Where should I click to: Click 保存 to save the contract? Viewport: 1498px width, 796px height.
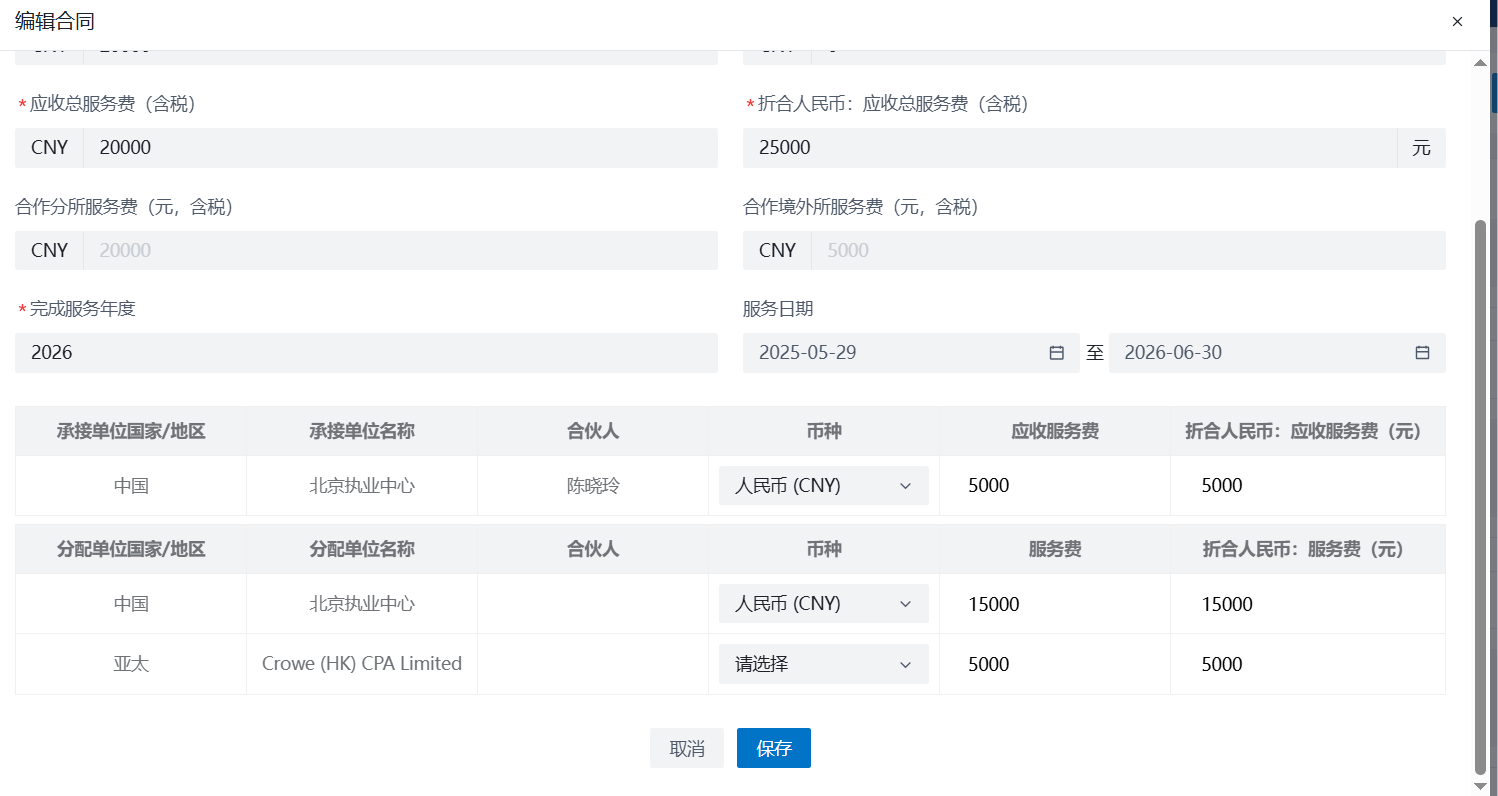pyautogui.click(x=773, y=748)
